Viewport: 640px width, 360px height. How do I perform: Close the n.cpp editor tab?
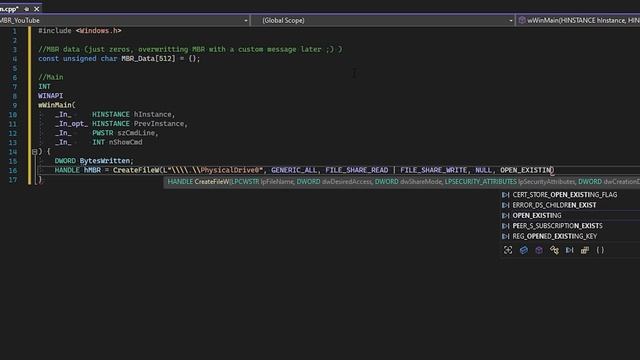click(36, 9)
